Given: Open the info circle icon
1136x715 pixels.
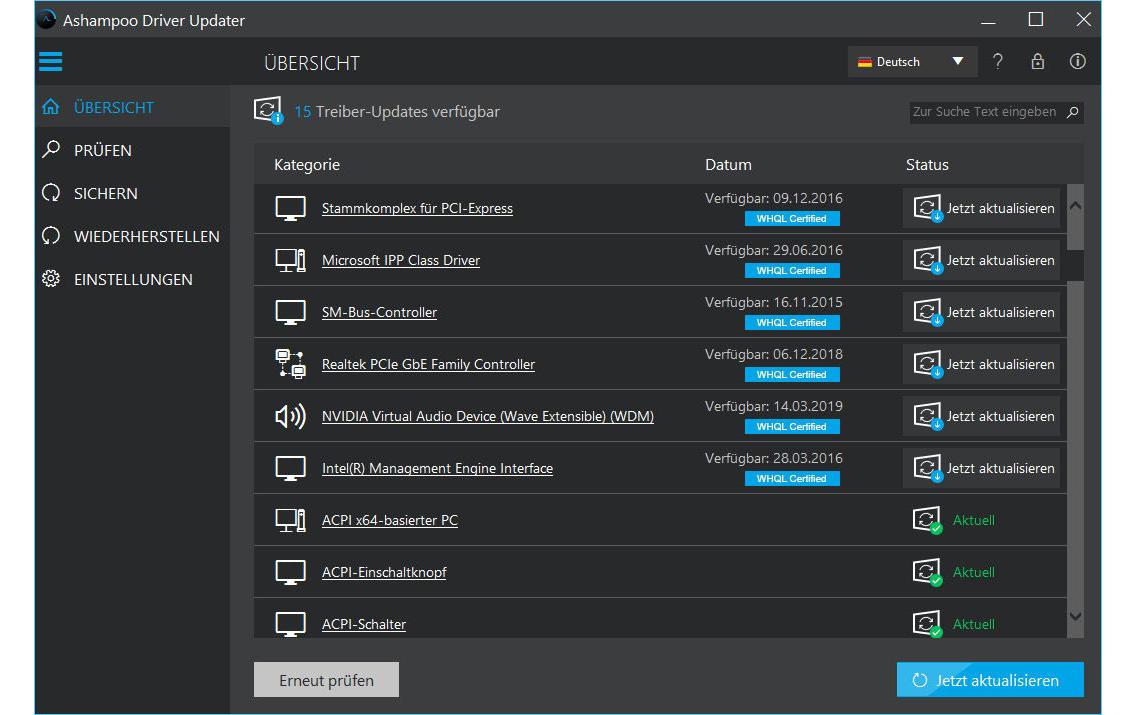Looking at the screenshot, I should click(x=1077, y=62).
